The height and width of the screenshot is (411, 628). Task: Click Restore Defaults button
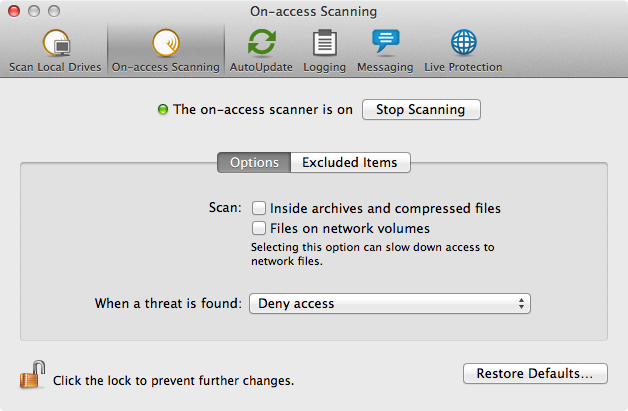point(535,373)
